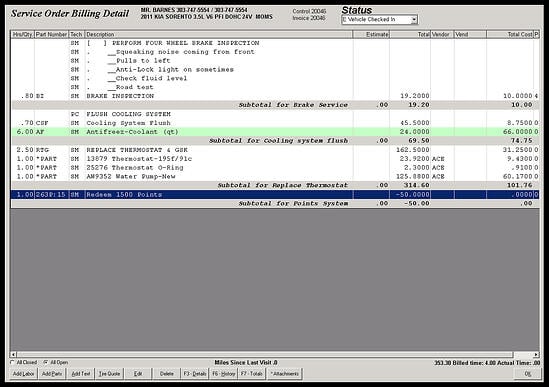Viewport: 549px width, 387px height.
Task: Click the Vendor column header
Action: [x=442, y=34]
